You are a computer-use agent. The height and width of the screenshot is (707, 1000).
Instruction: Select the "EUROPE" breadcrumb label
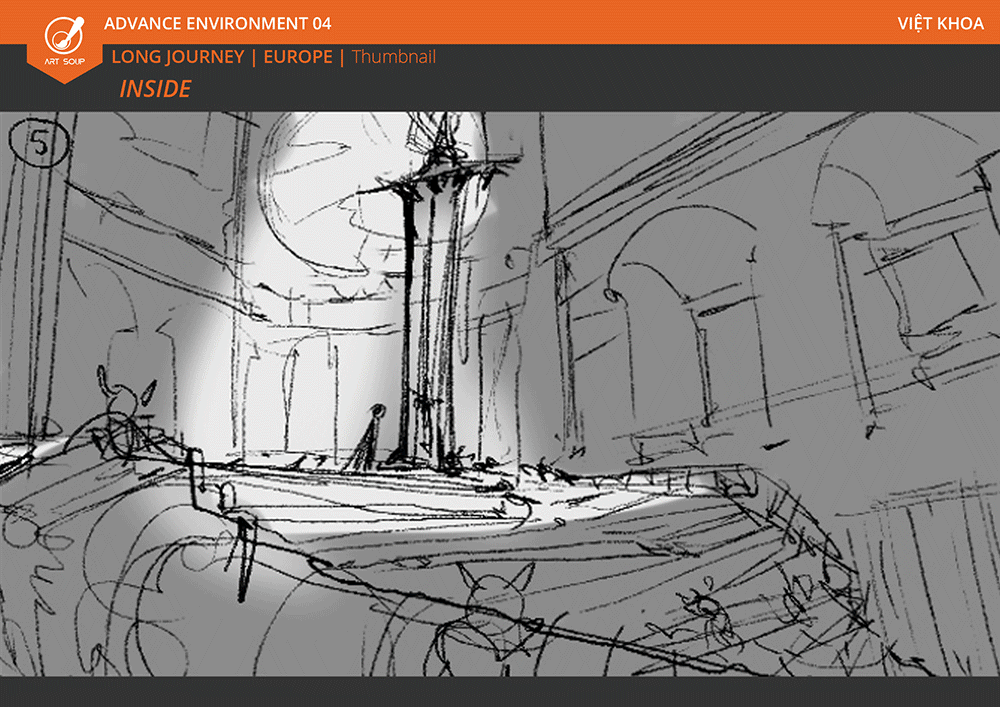pyautogui.click(x=298, y=57)
